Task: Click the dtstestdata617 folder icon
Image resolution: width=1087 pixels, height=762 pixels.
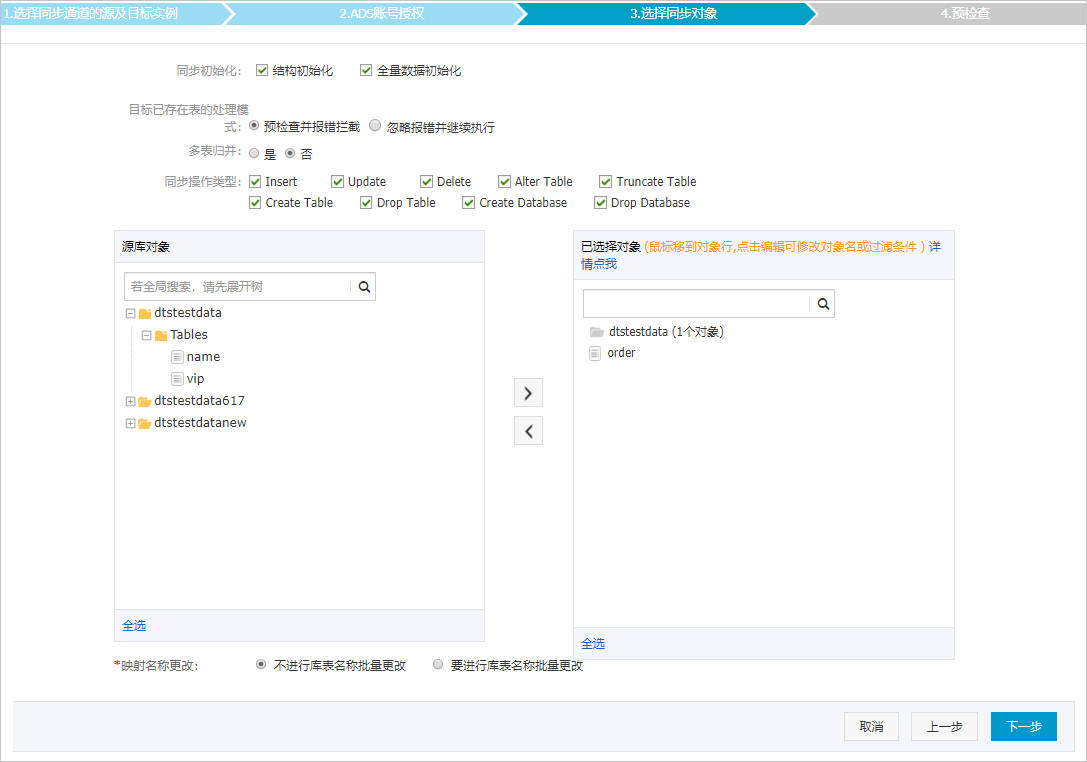Action: click(145, 401)
